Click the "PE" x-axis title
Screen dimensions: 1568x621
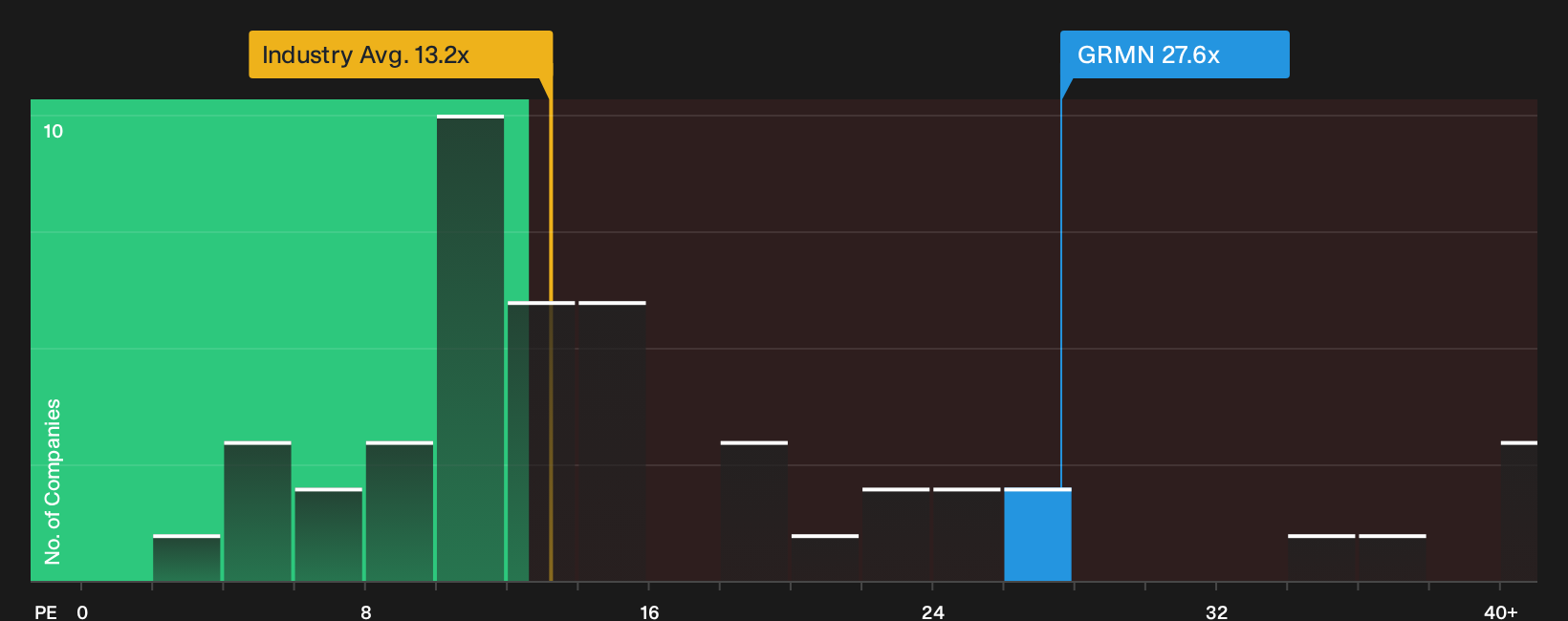[x=46, y=611]
